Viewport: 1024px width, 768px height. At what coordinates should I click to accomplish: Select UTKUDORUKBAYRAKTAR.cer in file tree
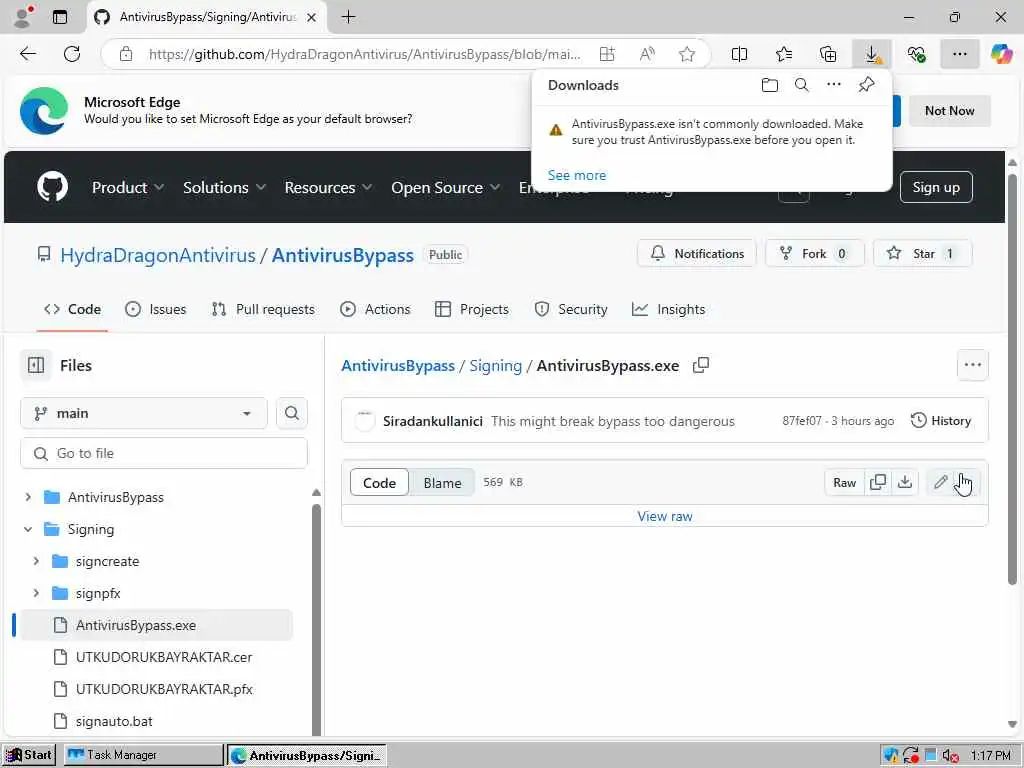(x=164, y=658)
